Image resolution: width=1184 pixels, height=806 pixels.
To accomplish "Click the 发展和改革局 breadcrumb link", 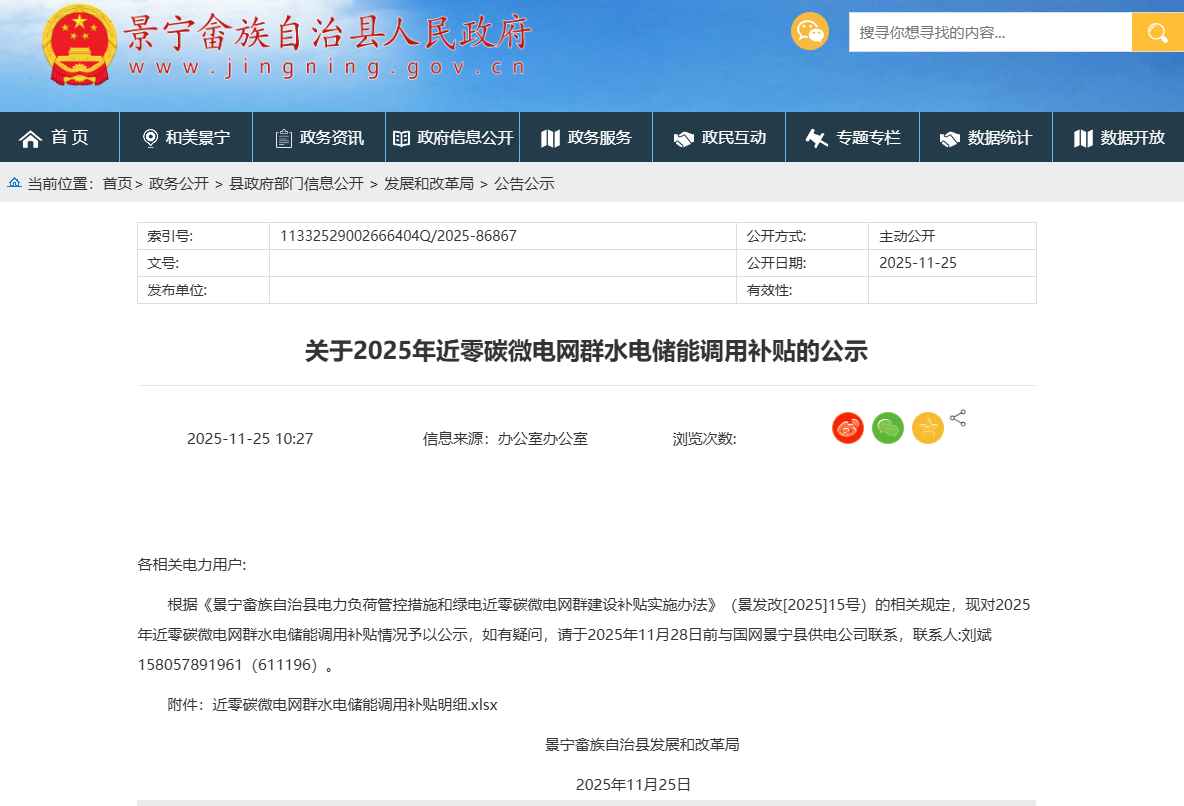I will tap(429, 183).
